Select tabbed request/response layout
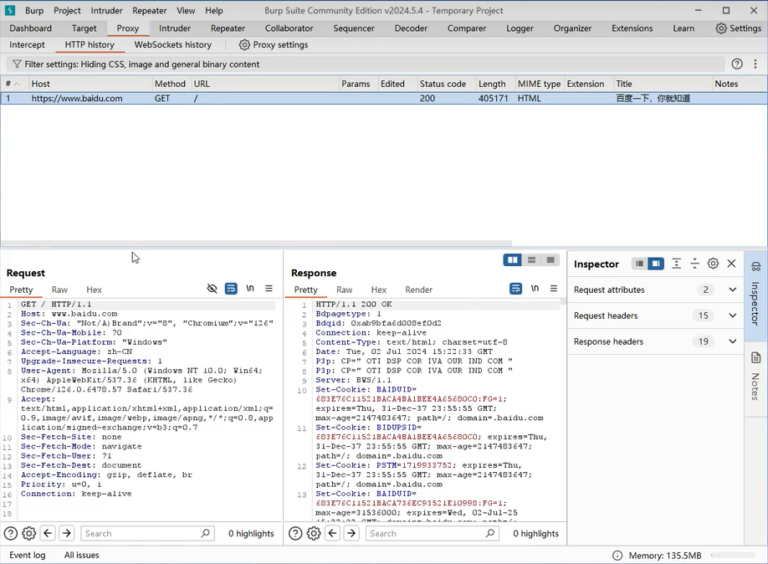Screen dimensions: 768x564 point(550,260)
